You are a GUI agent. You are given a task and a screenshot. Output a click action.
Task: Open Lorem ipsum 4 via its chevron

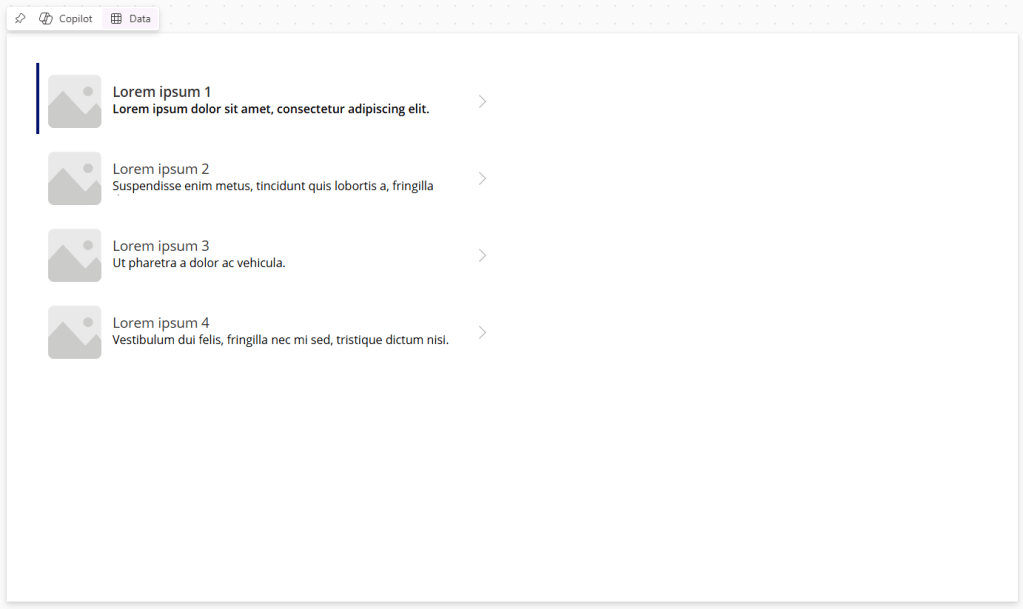pos(483,332)
